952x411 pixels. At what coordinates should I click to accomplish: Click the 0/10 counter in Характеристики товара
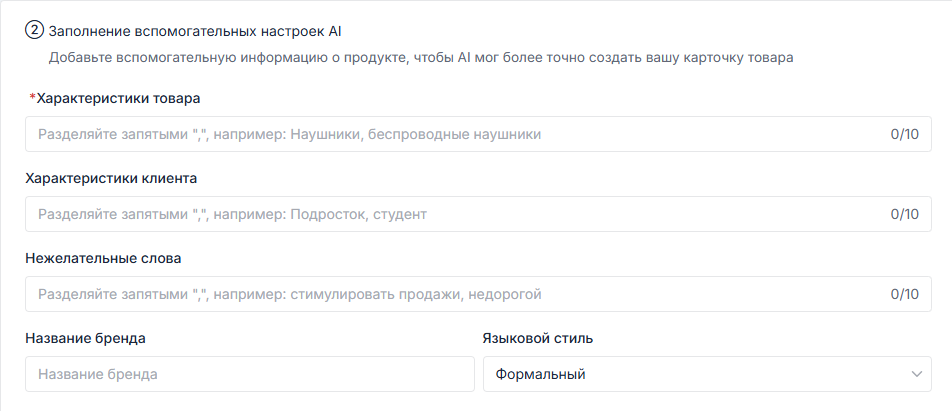click(905, 134)
